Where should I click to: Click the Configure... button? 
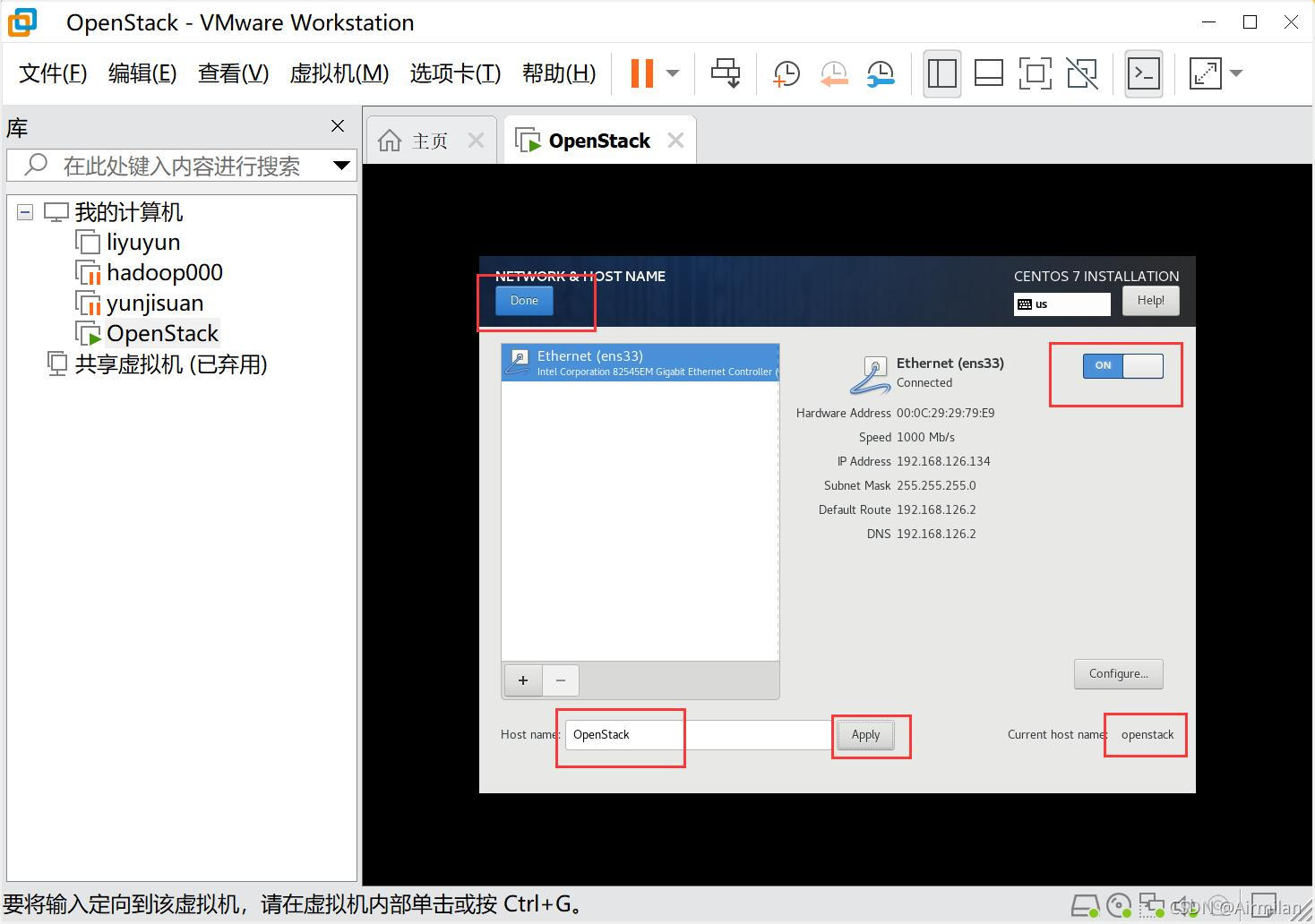point(1119,674)
